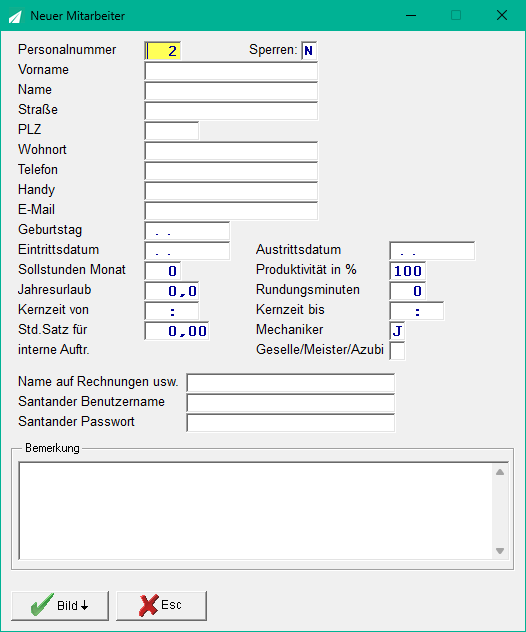Click the Kernzeit bis time field
The height and width of the screenshot is (632, 526).
[417, 311]
